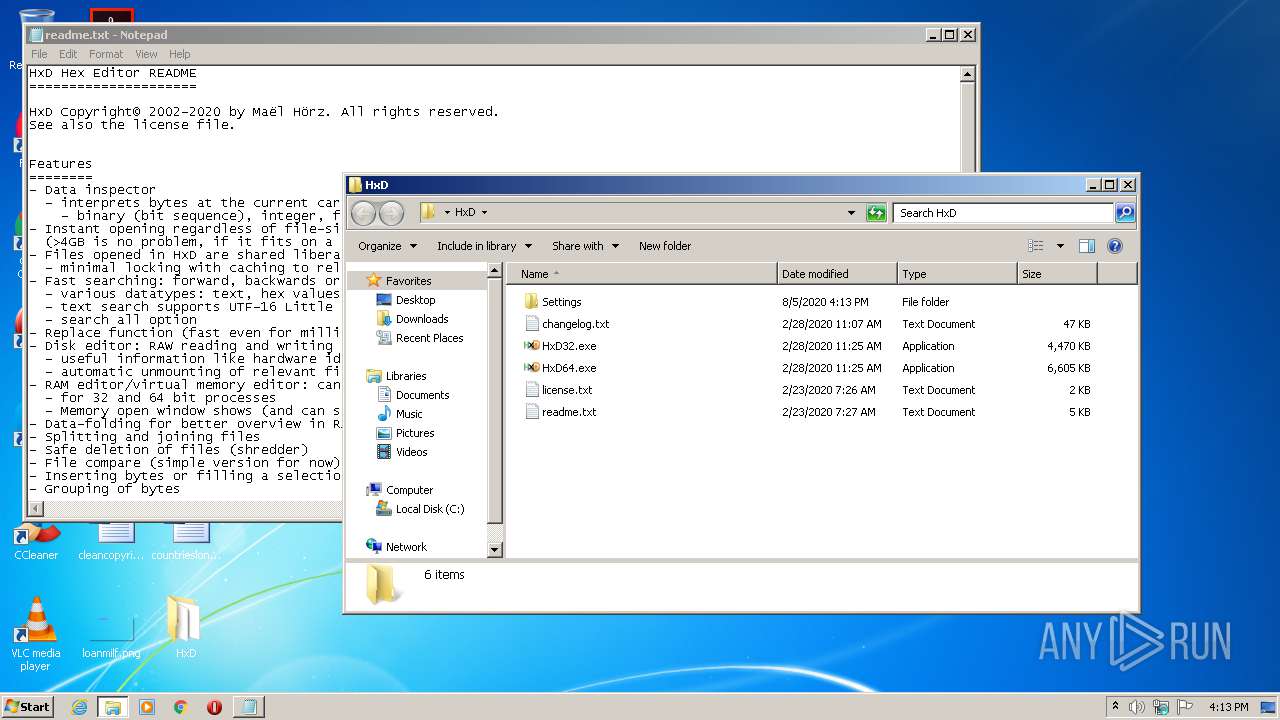Image resolution: width=1280 pixels, height=720 pixels.
Task: Toggle the preview pane icon
Action: (1087, 246)
